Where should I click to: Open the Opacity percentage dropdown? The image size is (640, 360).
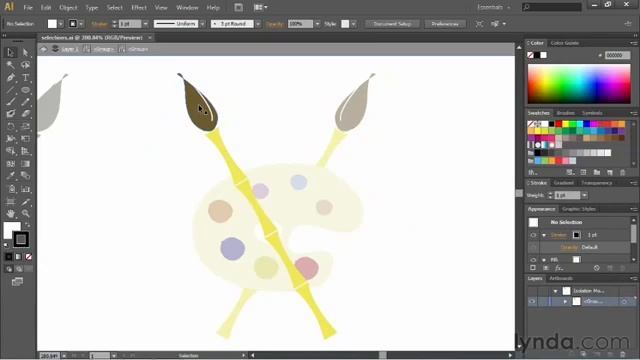pos(318,24)
